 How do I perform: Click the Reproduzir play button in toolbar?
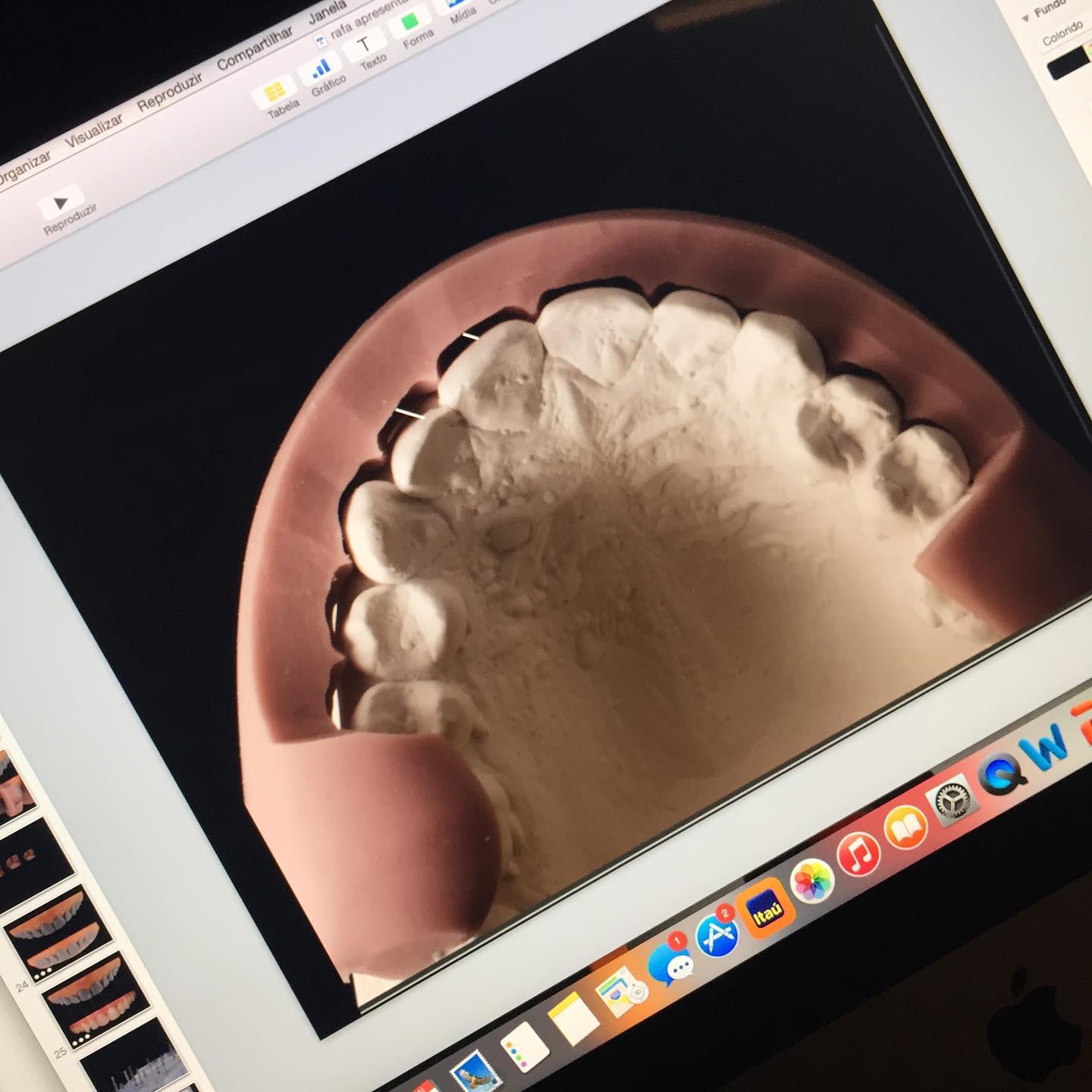pyautogui.click(x=62, y=202)
